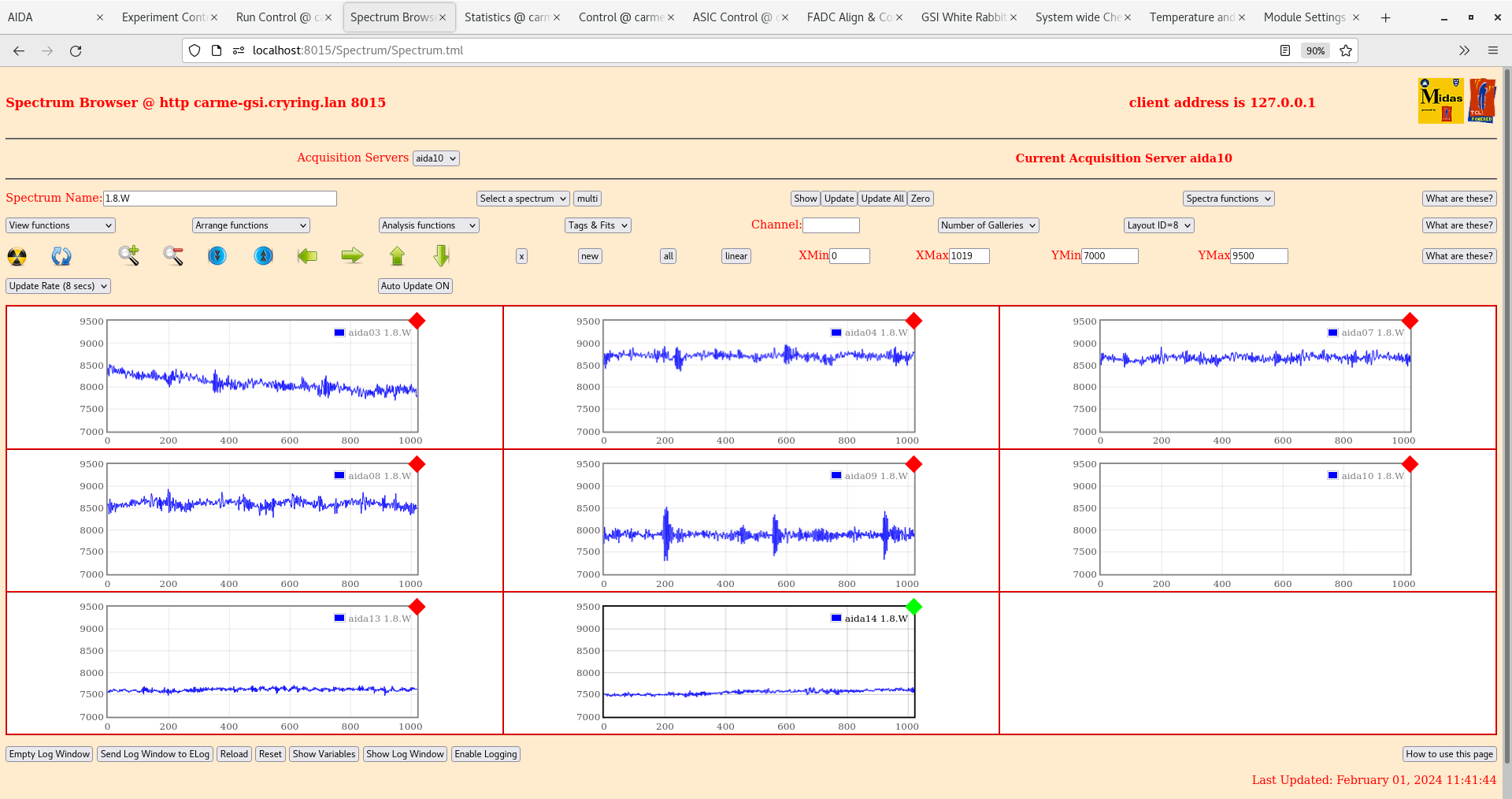Open the Spectra functions dropdown
The width and height of the screenshot is (1512, 799).
[x=1228, y=198]
